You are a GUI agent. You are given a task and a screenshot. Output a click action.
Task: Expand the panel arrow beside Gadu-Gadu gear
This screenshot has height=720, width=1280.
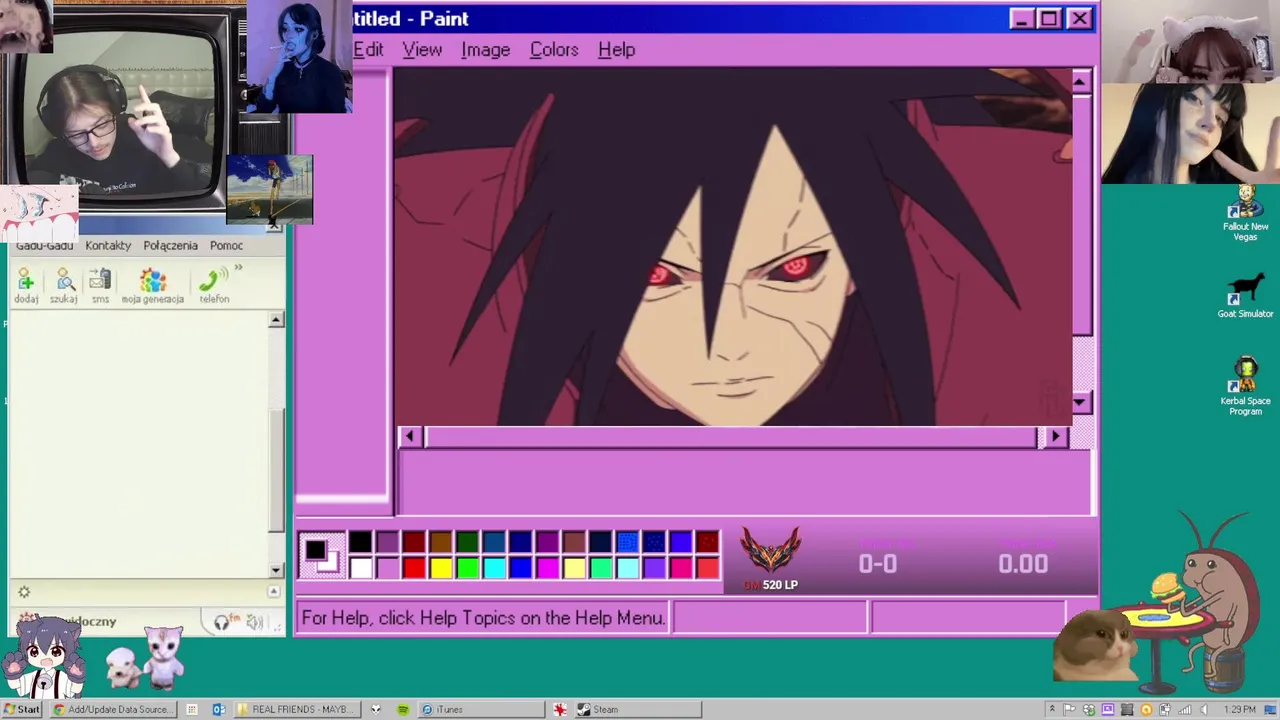click(x=273, y=592)
